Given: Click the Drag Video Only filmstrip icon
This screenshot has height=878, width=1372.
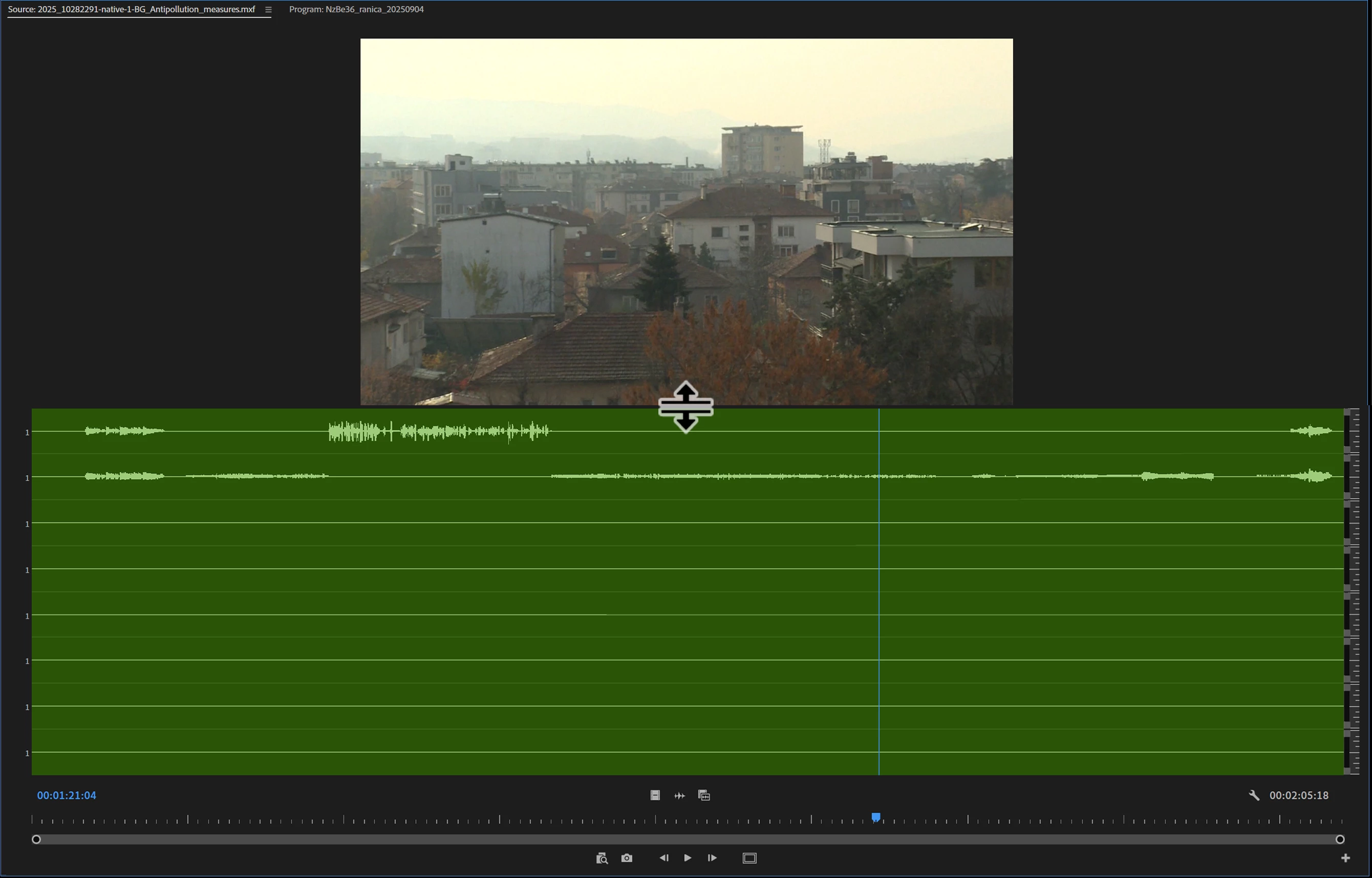Looking at the screenshot, I should pos(655,795).
